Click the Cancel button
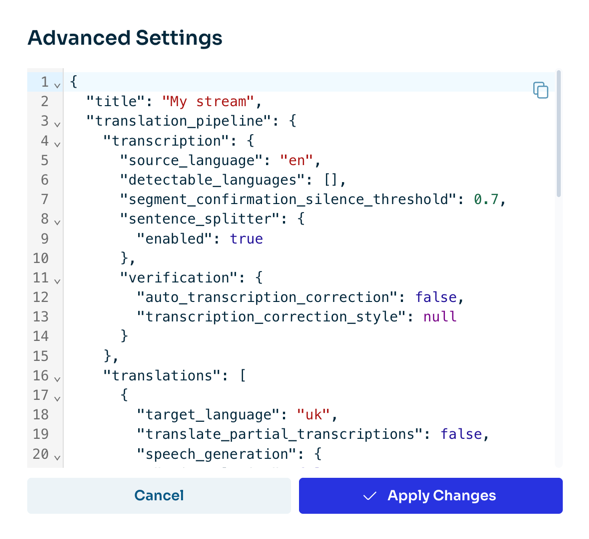This screenshot has width=589, height=539. coord(159,495)
